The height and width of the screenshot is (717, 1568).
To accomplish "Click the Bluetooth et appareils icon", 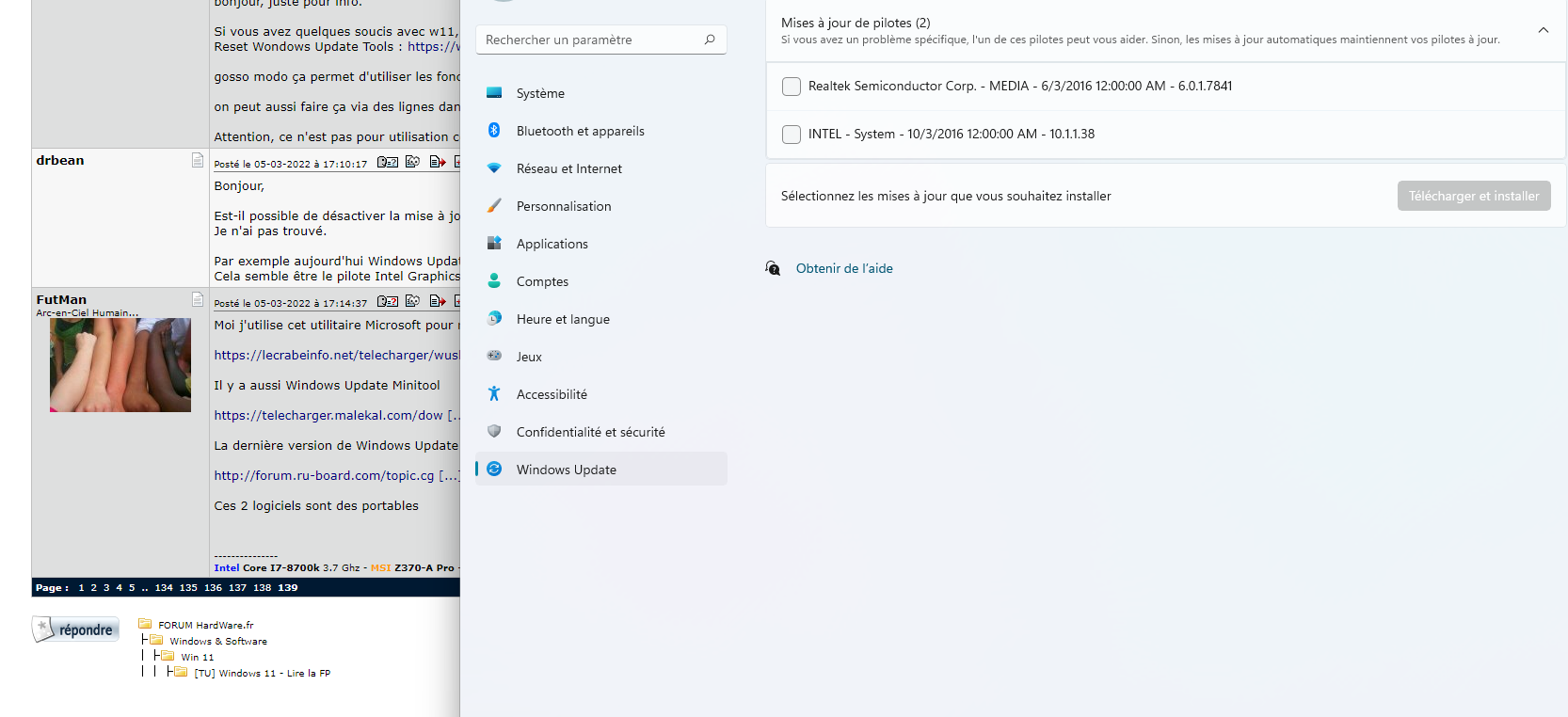I will [x=494, y=131].
